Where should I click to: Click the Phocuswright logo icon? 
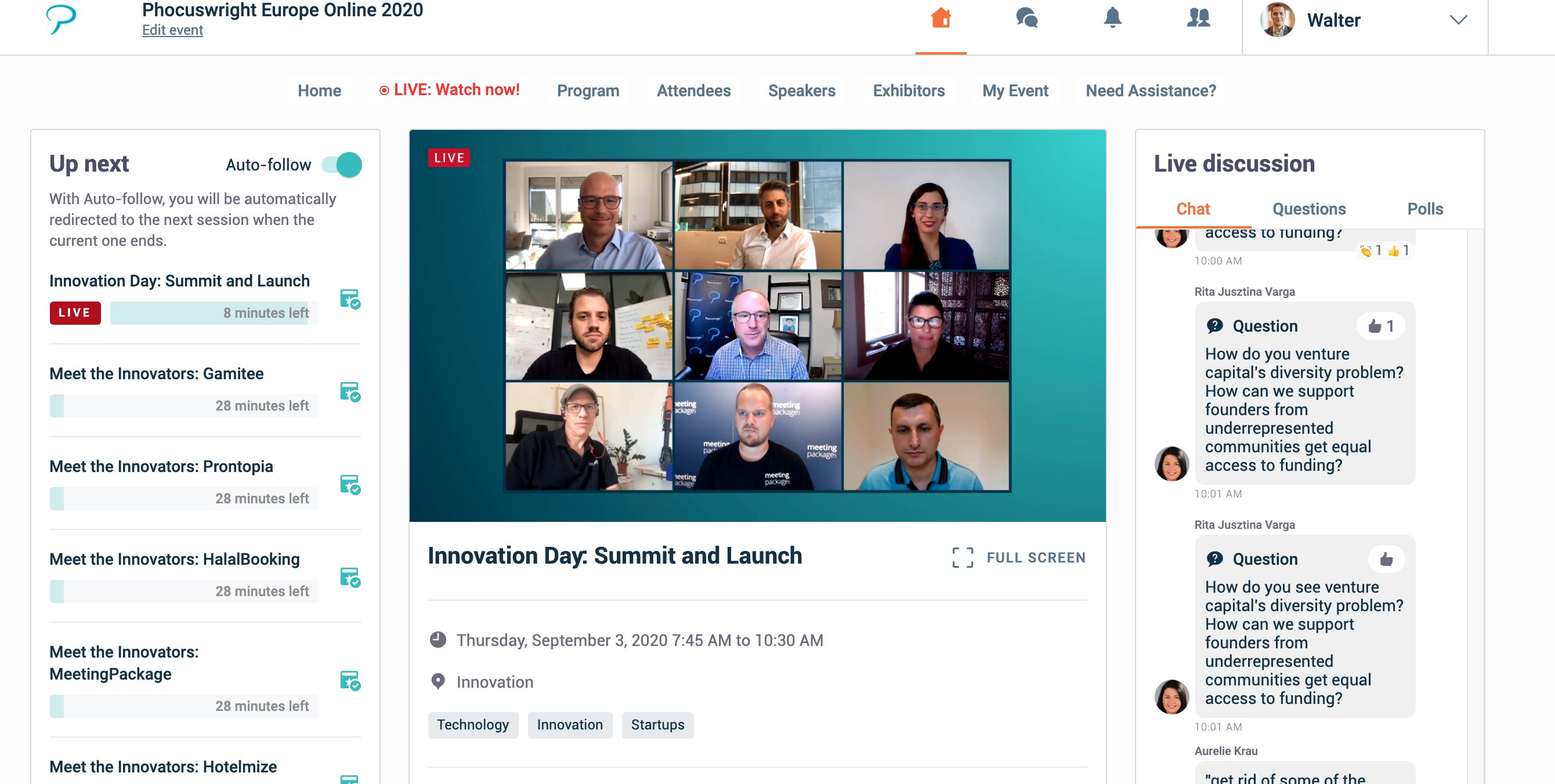(x=61, y=19)
